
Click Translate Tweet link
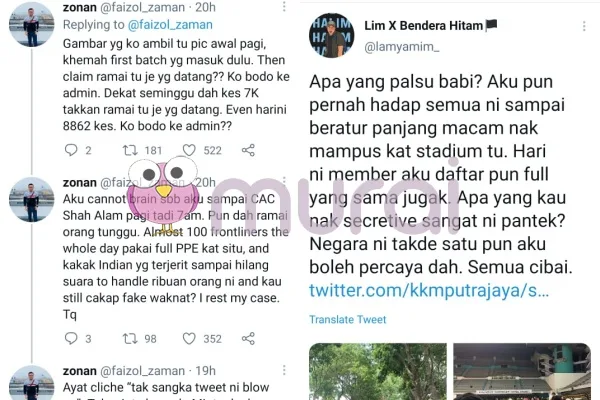347,320
